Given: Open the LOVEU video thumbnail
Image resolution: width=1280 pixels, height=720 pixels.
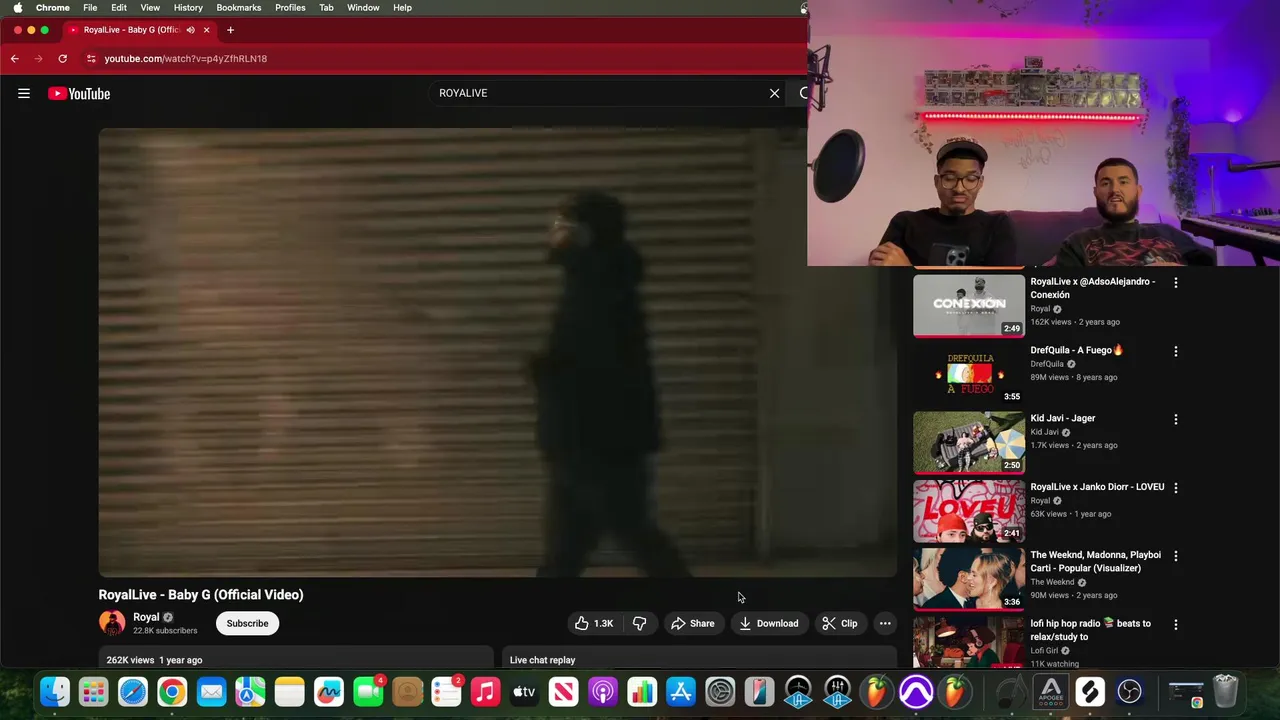Looking at the screenshot, I should [x=969, y=510].
